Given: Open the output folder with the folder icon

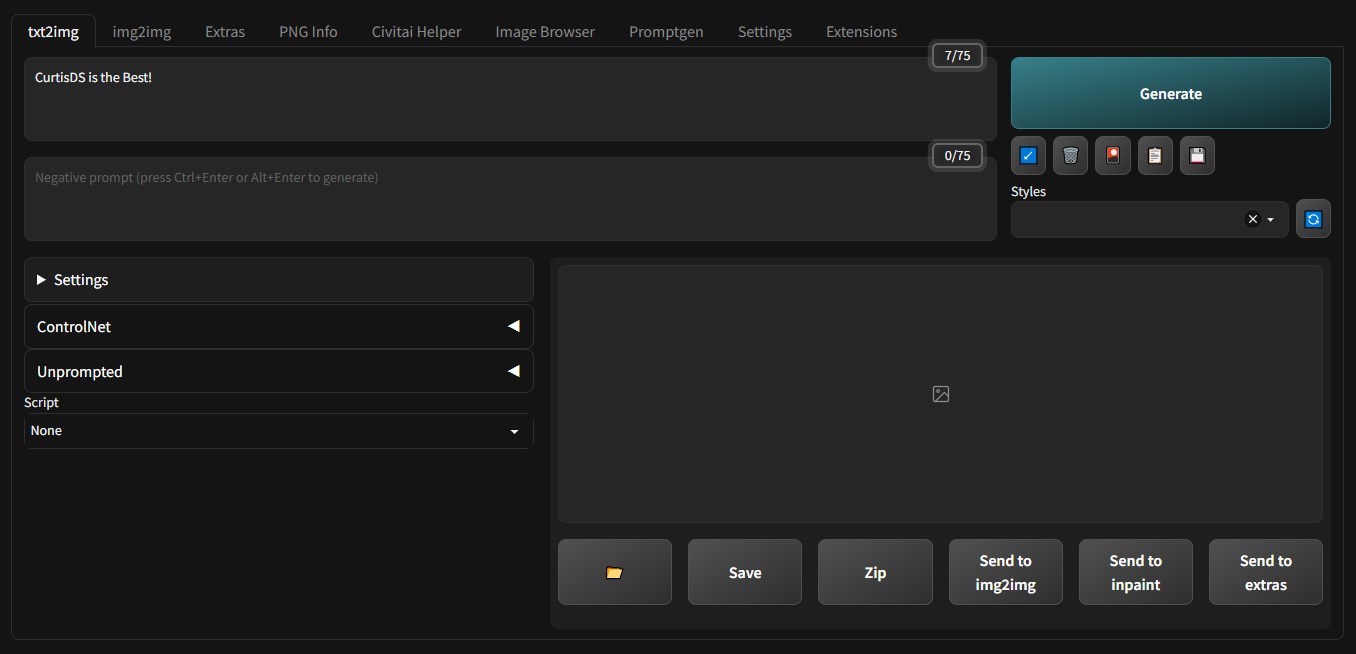Looking at the screenshot, I should tap(615, 572).
